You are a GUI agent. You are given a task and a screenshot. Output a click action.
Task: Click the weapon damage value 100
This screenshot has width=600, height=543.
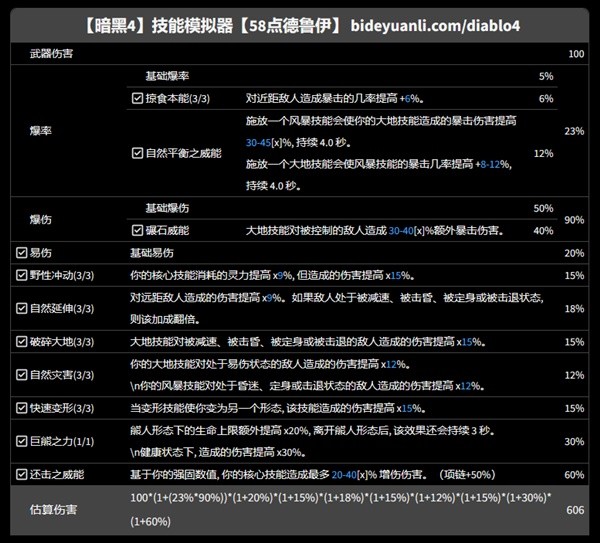(x=576, y=54)
